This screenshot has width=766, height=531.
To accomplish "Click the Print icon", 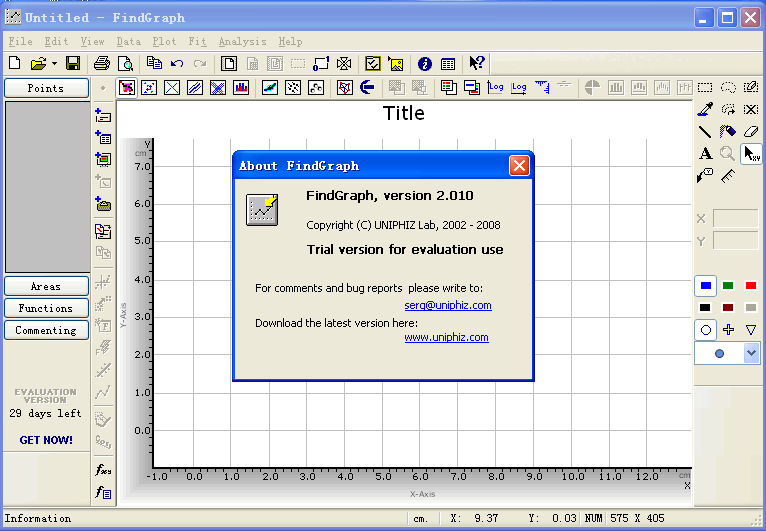I will pos(102,63).
